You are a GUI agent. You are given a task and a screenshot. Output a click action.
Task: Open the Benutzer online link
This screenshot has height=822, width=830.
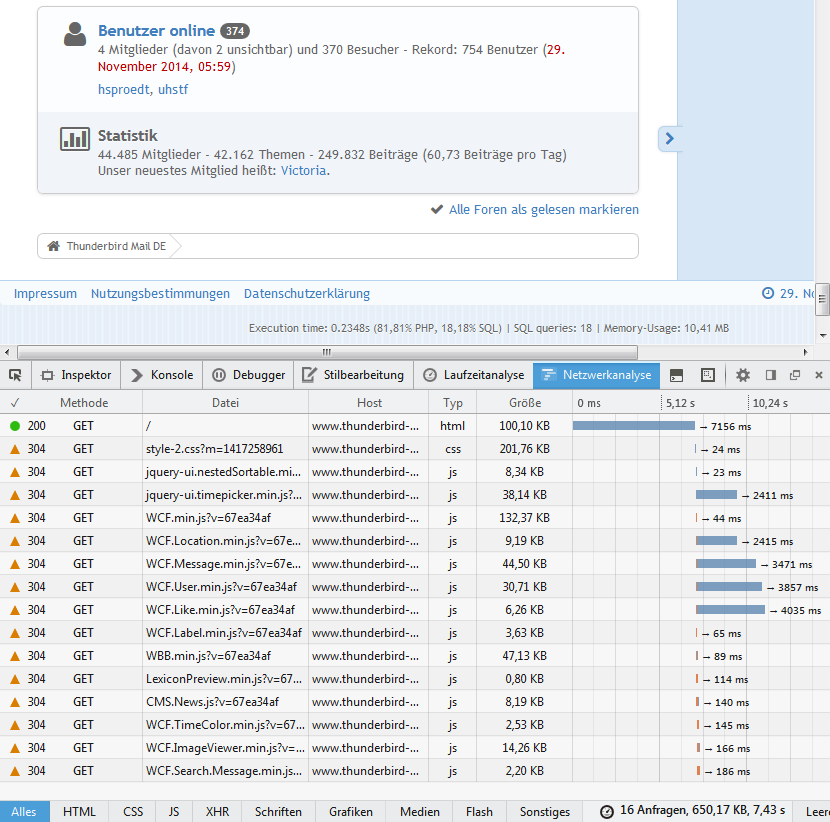pyautogui.click(x=156, y=31)
